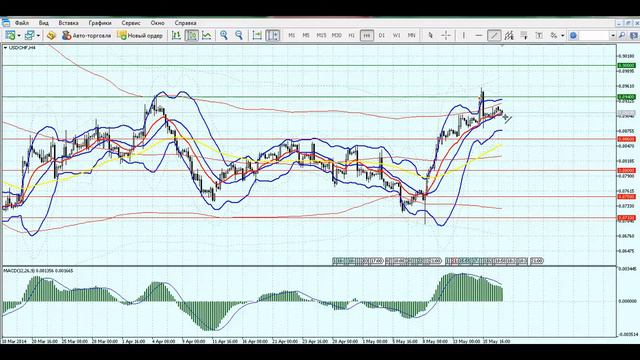640x360 pixels.
Task: Click the application icon beside Файл
Action: pyautogui.click(x=5, y=23)
